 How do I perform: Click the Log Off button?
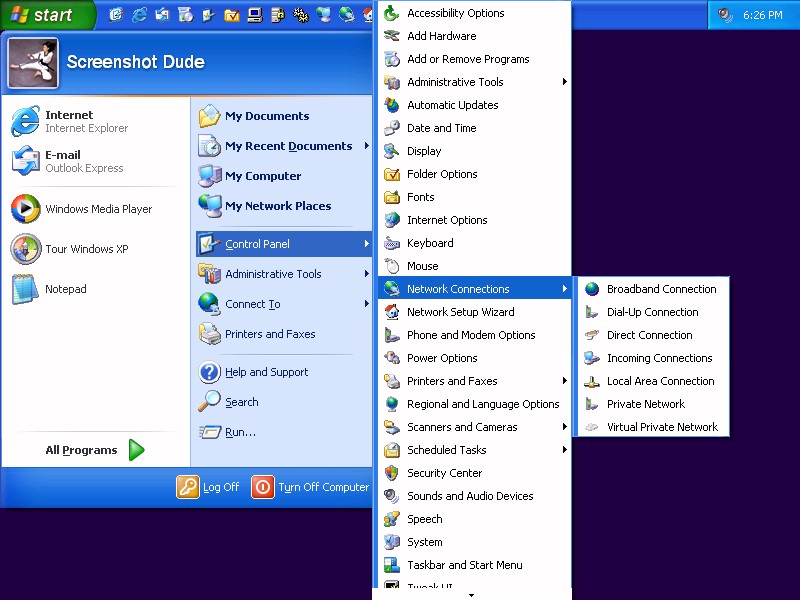pos(209,487)
